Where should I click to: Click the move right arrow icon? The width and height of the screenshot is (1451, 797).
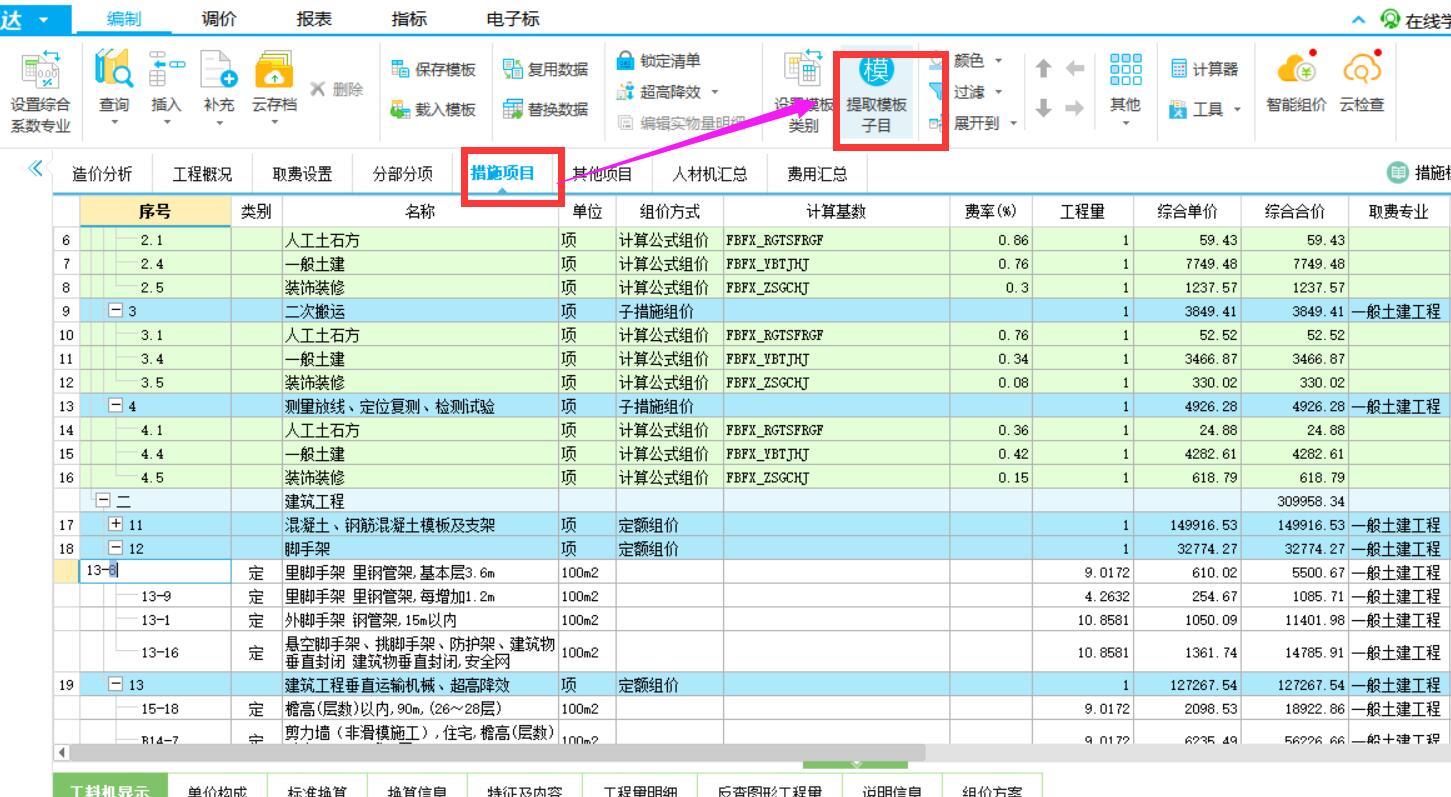pyautogui.click(x=1075, y=109)
